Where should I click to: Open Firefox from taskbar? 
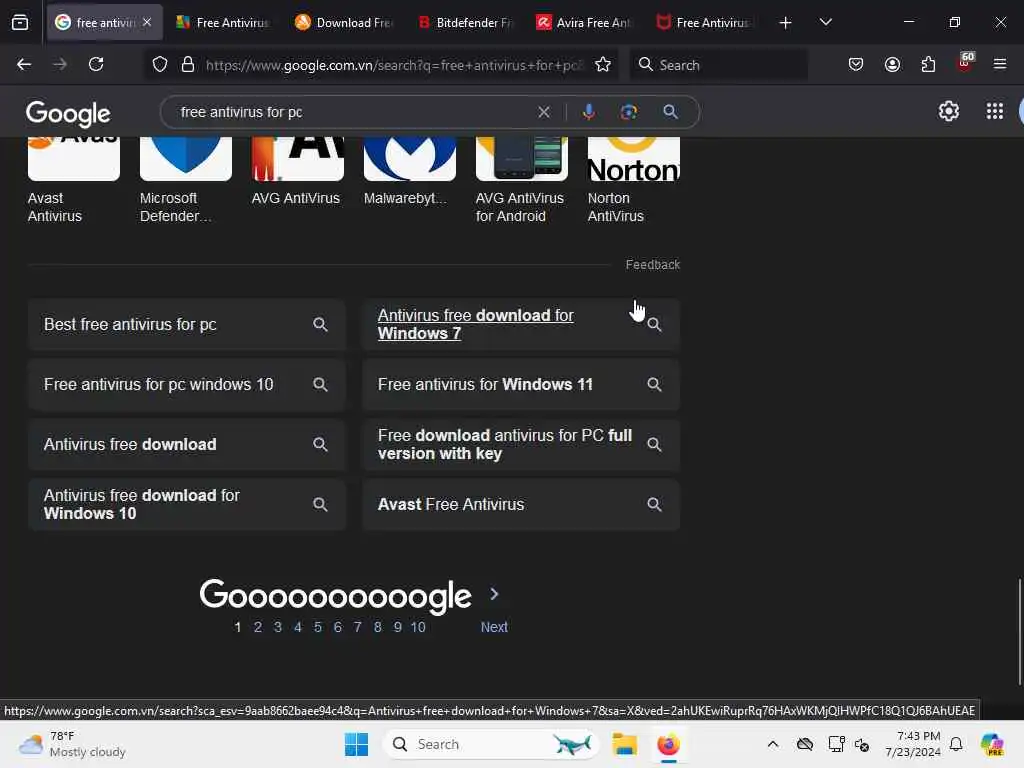click(668, 744)
